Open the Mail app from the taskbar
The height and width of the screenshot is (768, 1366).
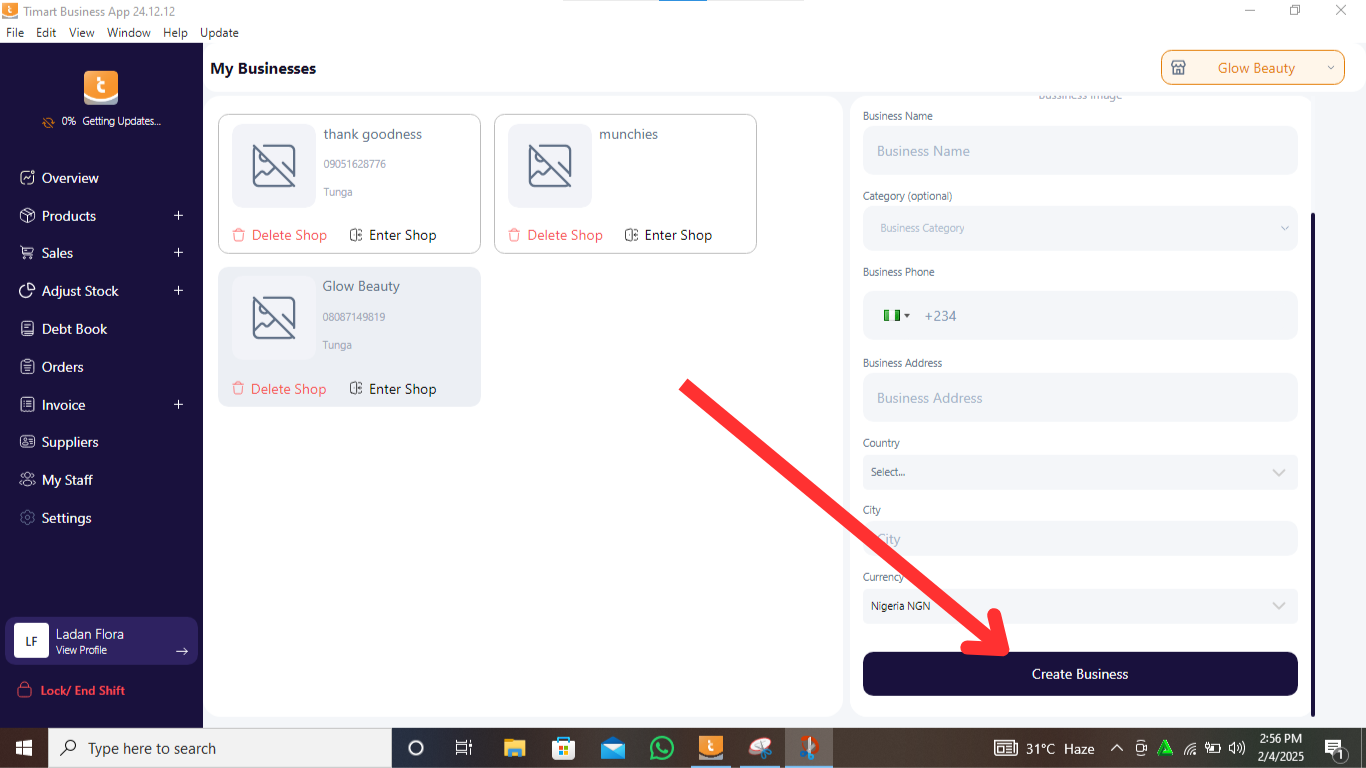point(613,748)
